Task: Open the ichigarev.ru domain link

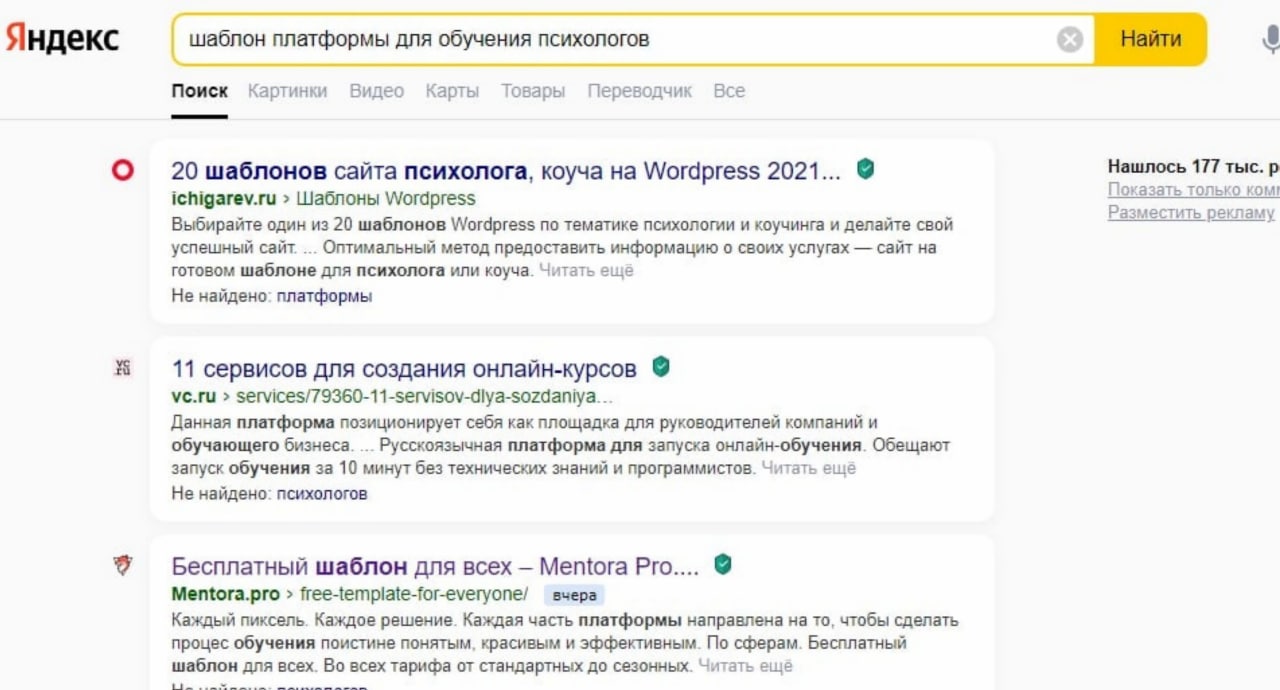Action: tap(223, 198)
